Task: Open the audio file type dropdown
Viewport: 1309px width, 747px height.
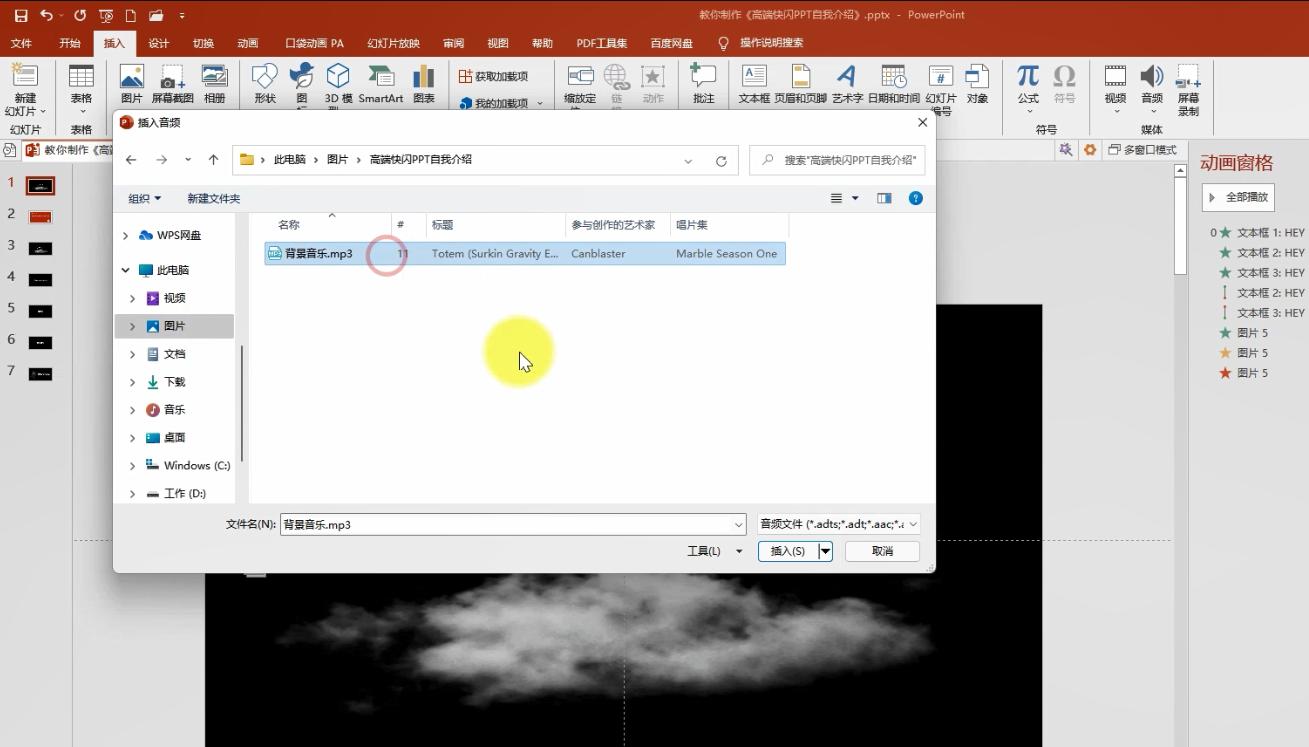Action: click(x=838, y=524)
